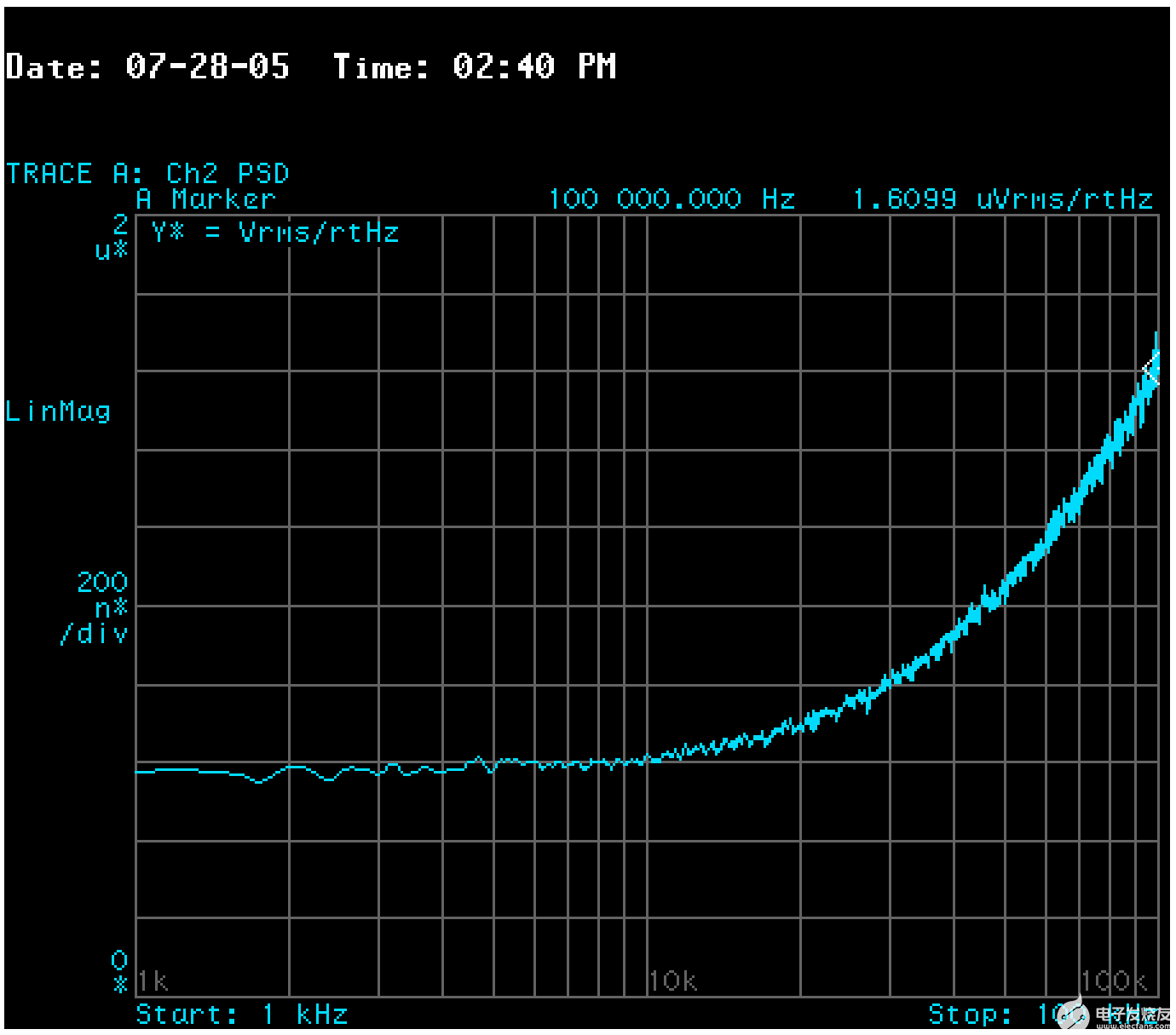This screenshot has height=1035, width=1176.
Task: Click the Start: 1 kHz label
Action: [x=242, y=1015]
